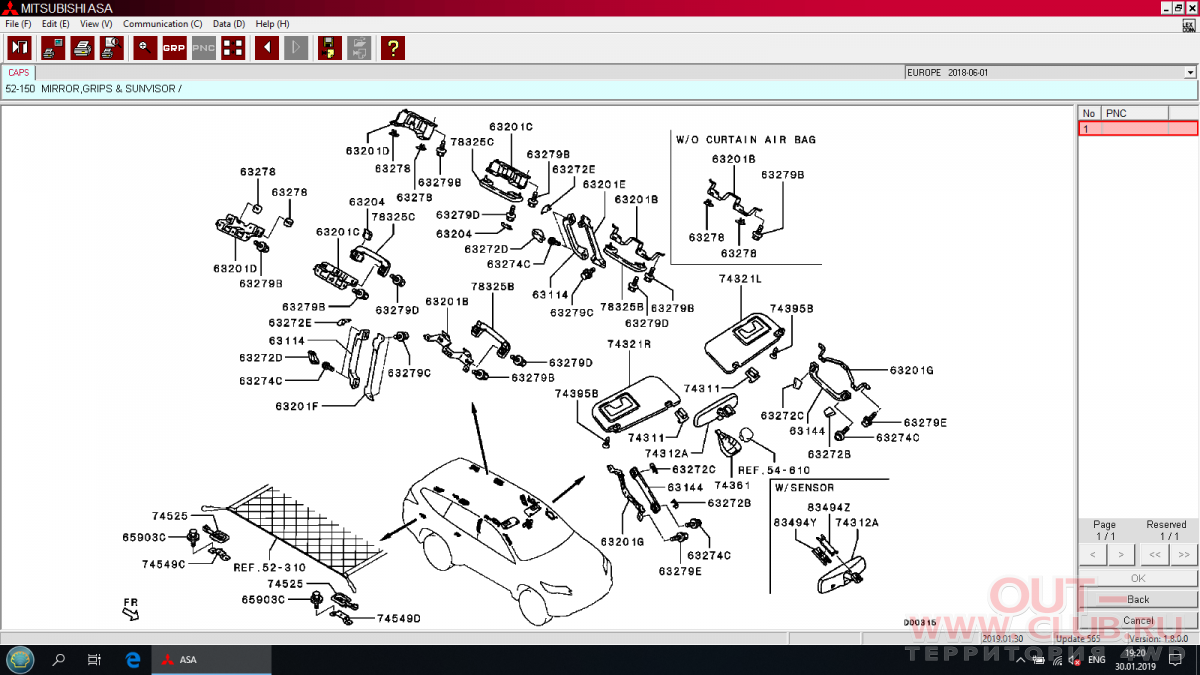This screenshot has height=675, width=1200.
Task: Open the Communication (C) menu
Action: click(162, 23)
